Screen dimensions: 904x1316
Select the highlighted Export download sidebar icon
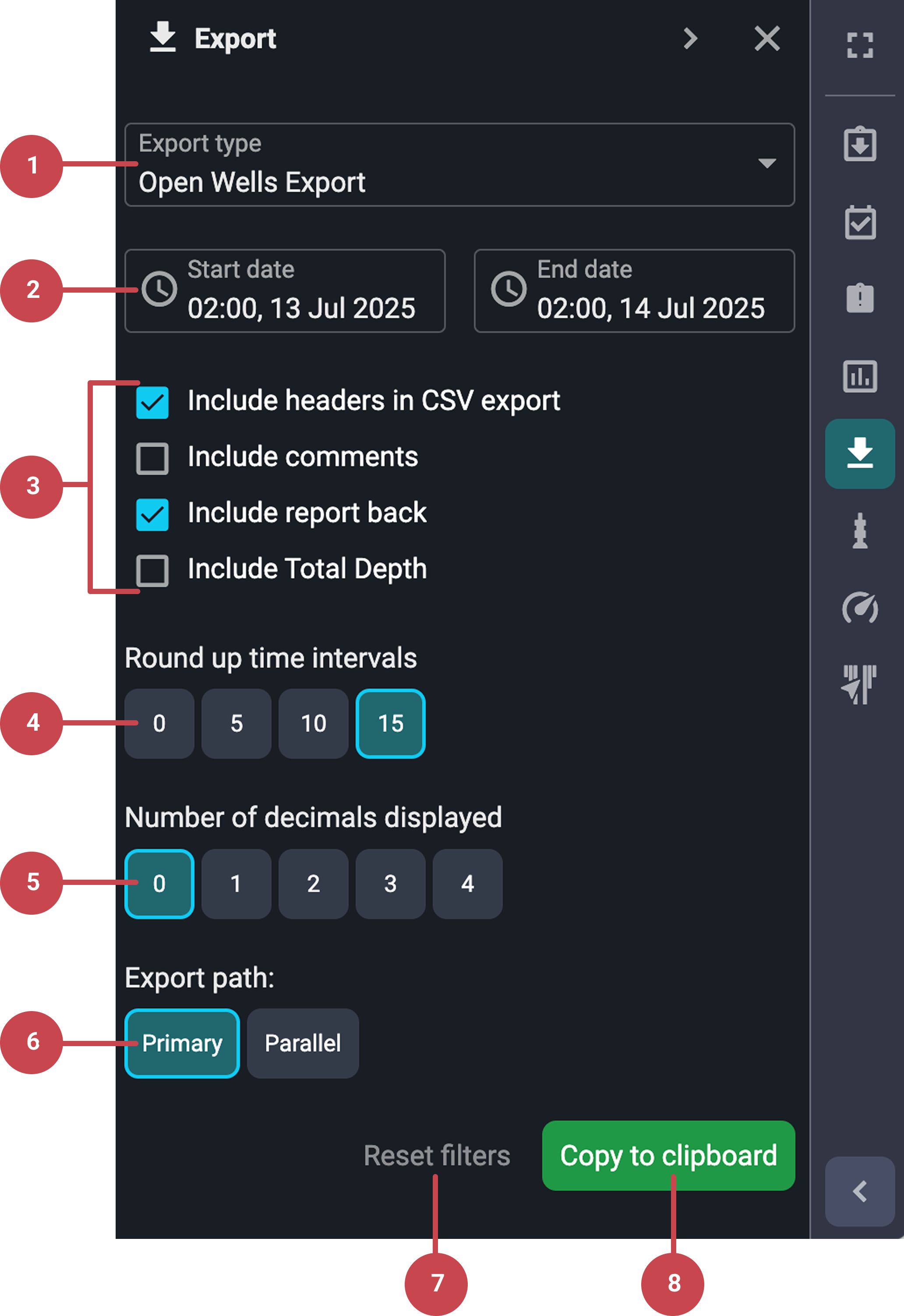coord(859,453)
